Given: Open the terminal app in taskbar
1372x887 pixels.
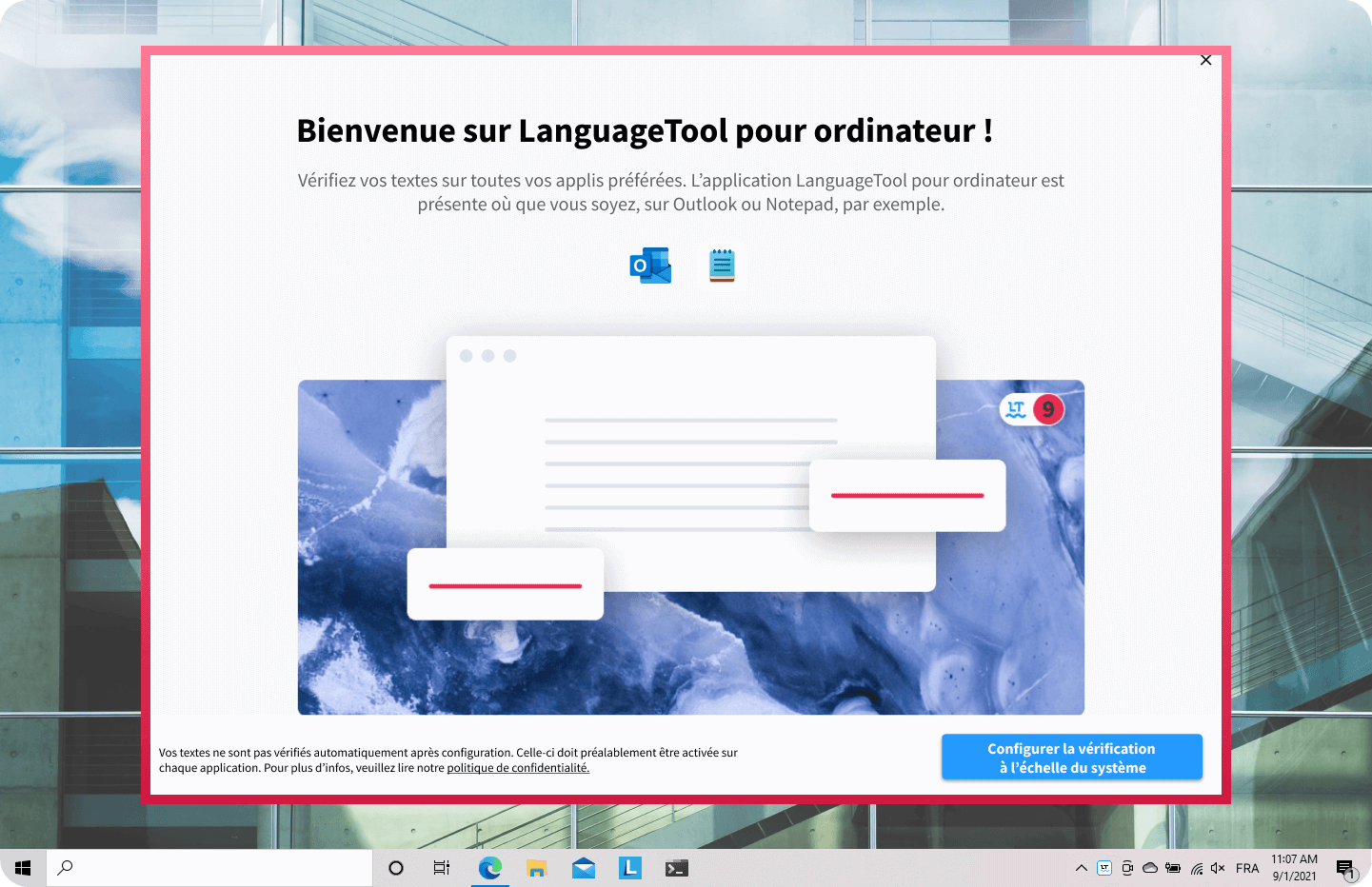Looking at the screenshot, I should [677, 868].
